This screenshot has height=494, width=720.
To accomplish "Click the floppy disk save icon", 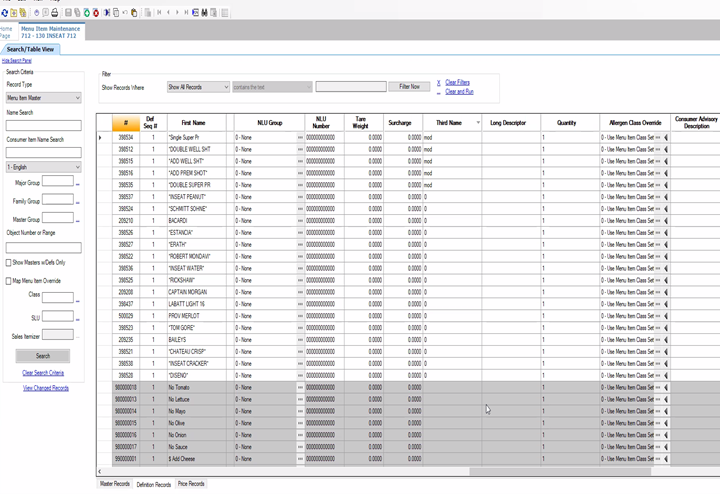I will pyautogui.click(x=68, y=13).
